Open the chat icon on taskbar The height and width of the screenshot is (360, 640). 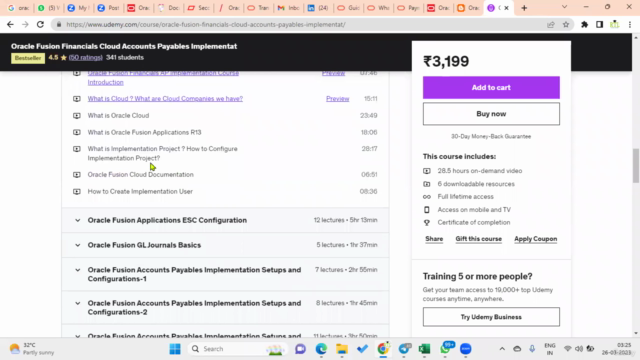coord(300,349)
